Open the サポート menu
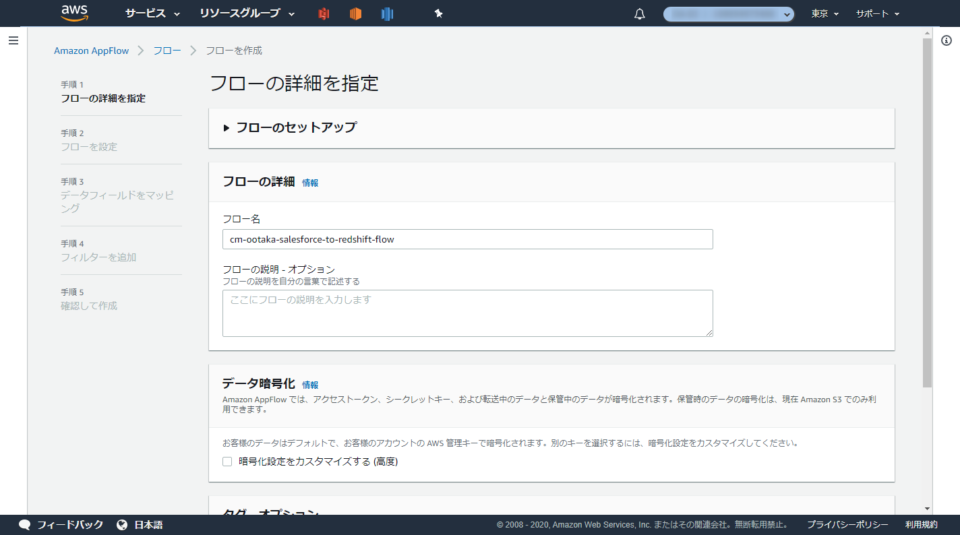Viewport: 960px width, 535px height. [877, 13]
